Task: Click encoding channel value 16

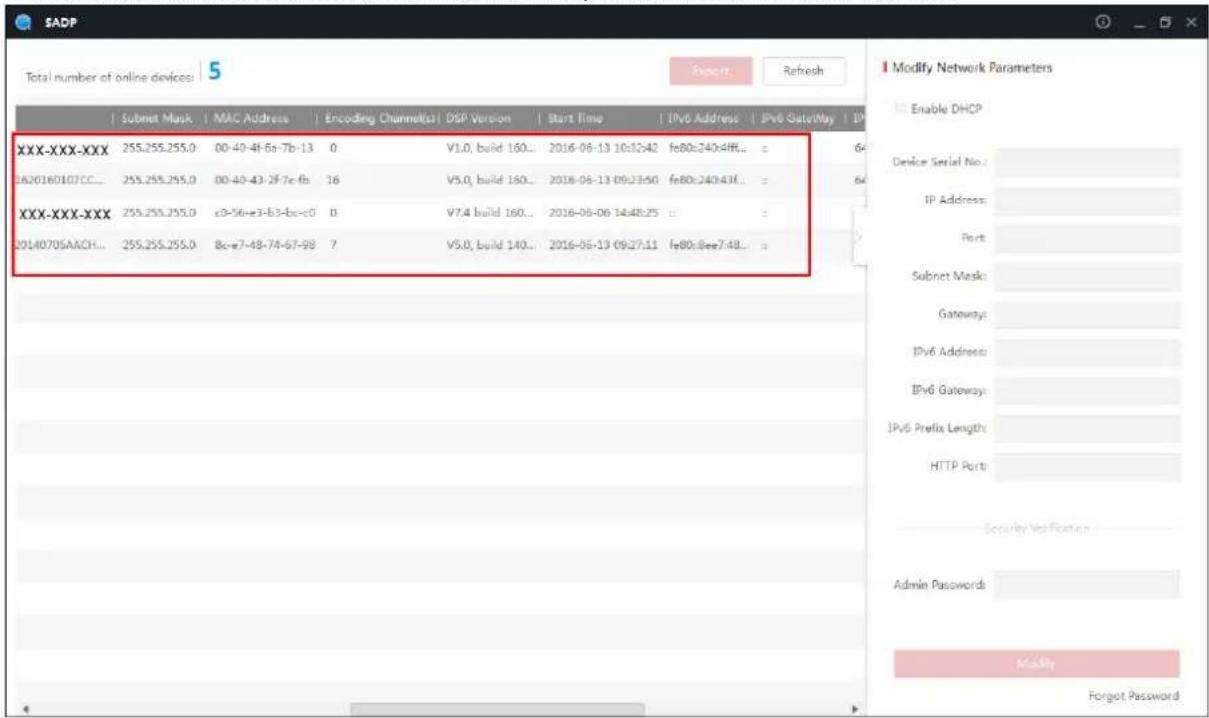Action: click(x=334, y=181)
